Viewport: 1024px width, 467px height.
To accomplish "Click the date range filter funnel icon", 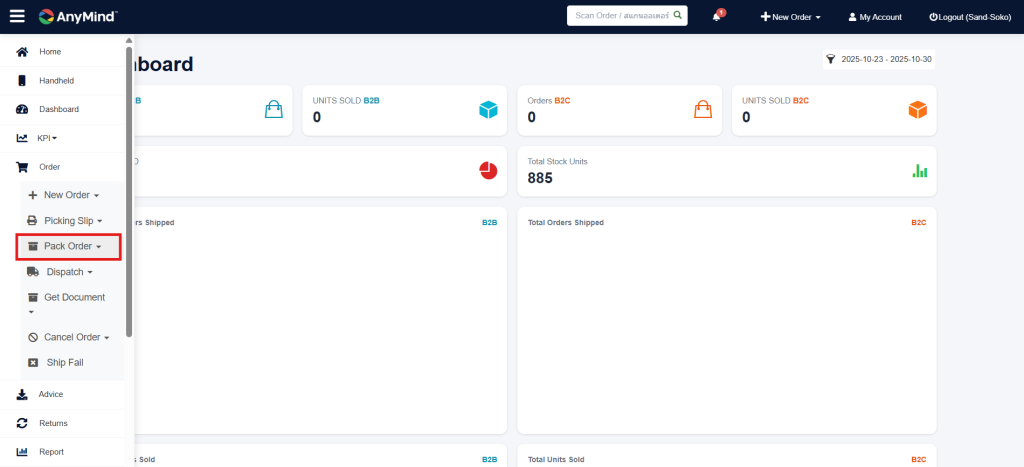I will point(830,60).
